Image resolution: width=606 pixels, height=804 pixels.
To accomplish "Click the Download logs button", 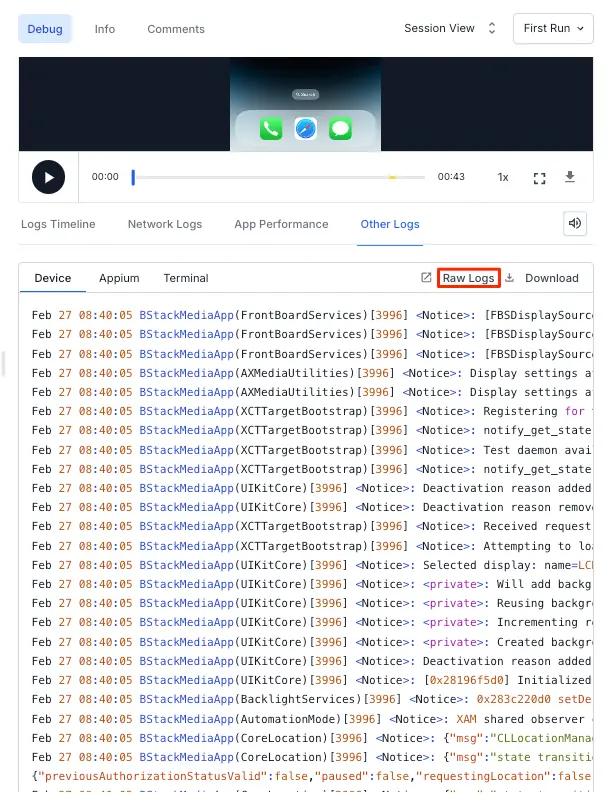I will [x=551, y=278].
